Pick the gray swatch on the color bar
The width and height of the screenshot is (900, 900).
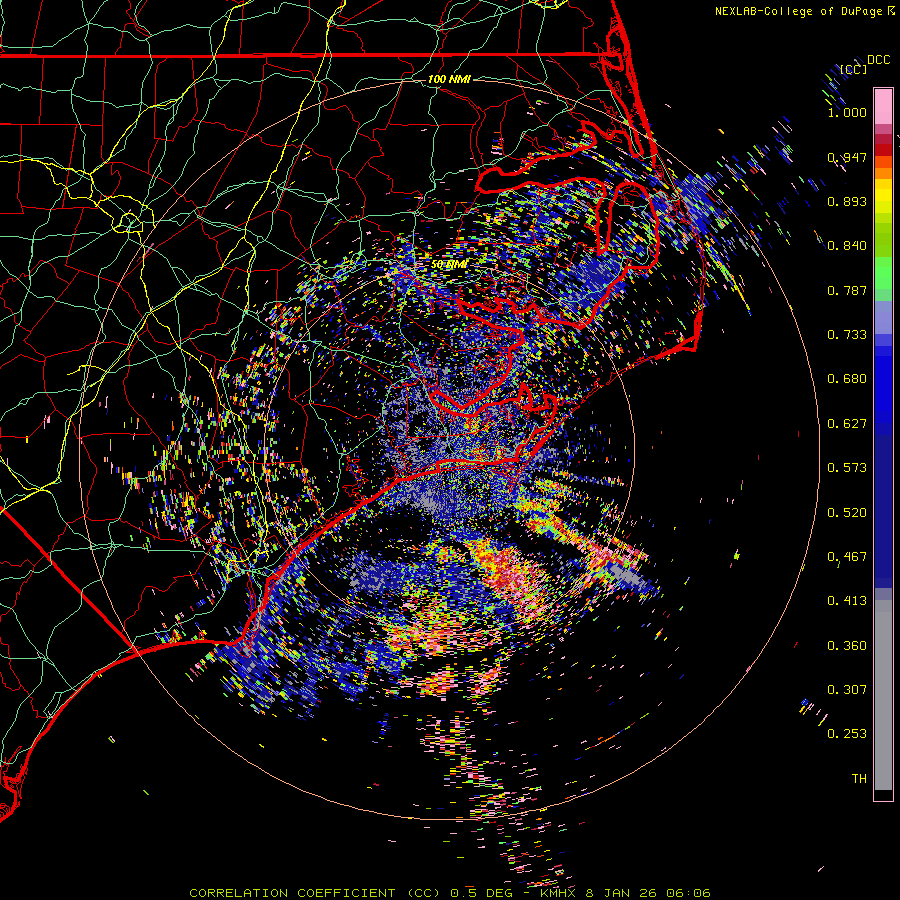[x=883, y=695]
